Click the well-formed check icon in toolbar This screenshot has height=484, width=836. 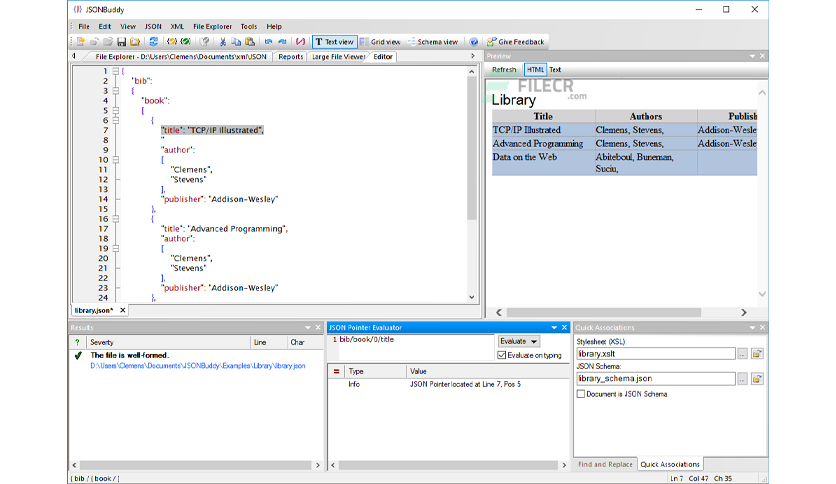tap(172, 42)
